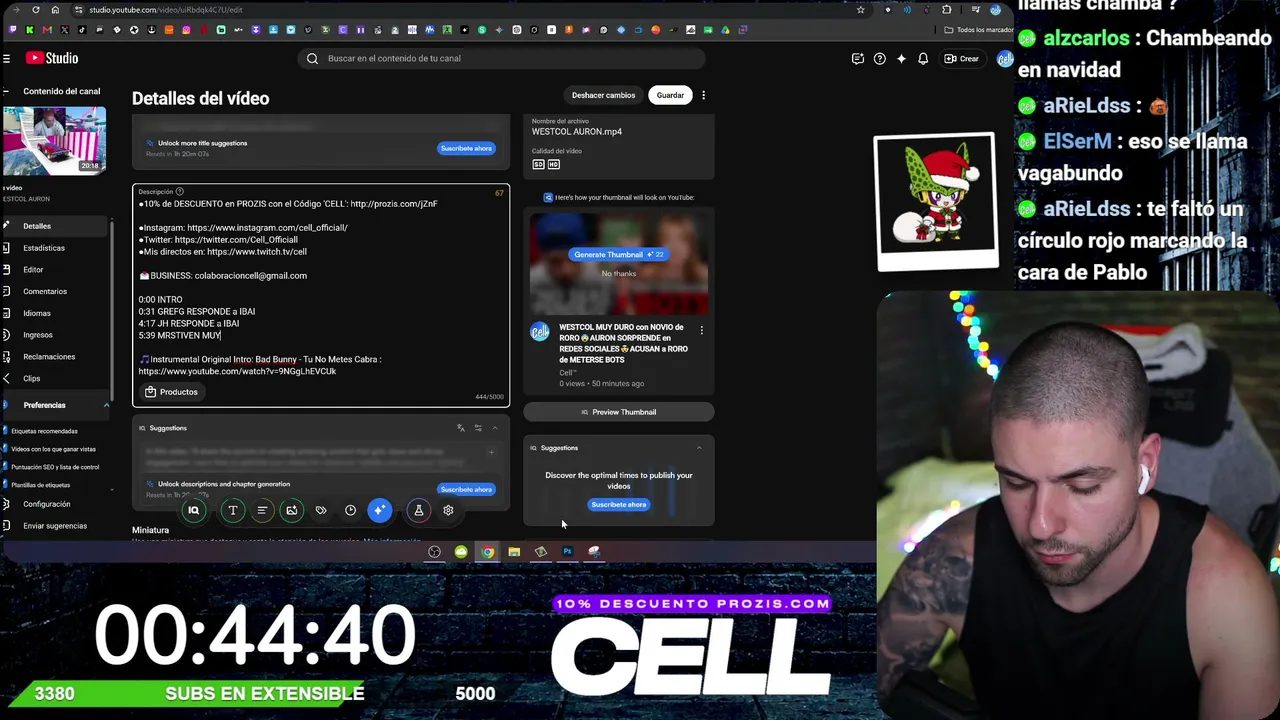This screenshot has height=720, width=1280.
Task: Collapse the description Suggestions panel
Action: 494,428
